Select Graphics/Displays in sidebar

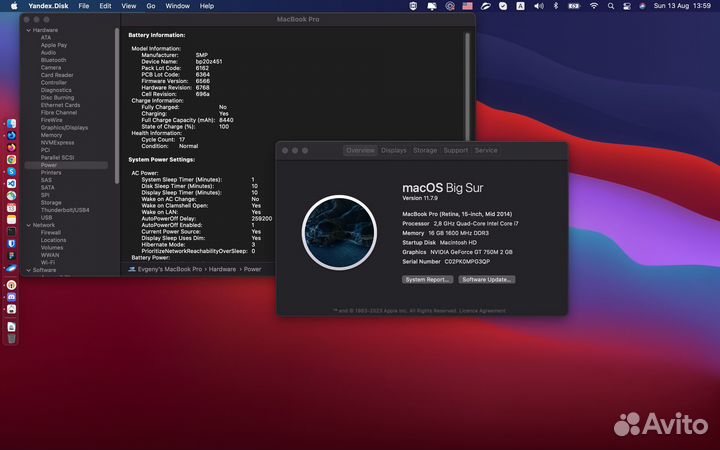click(x=64, y=128)
